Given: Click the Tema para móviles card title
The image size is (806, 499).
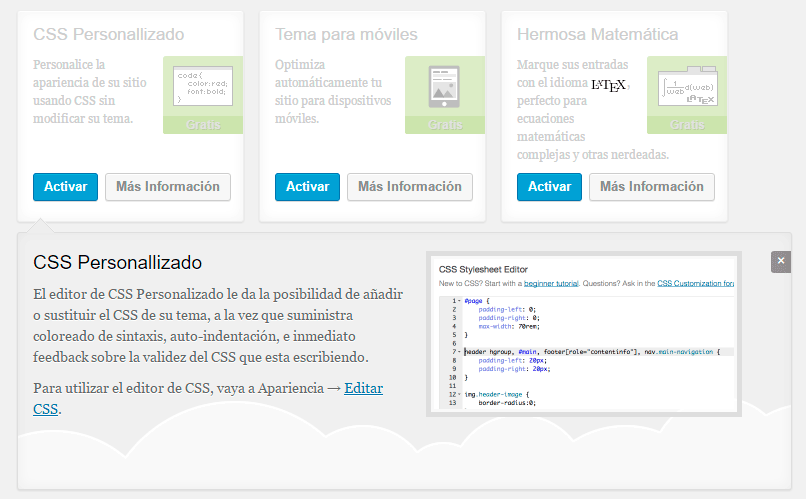Looking at the screenshot, I should point(346,35).
